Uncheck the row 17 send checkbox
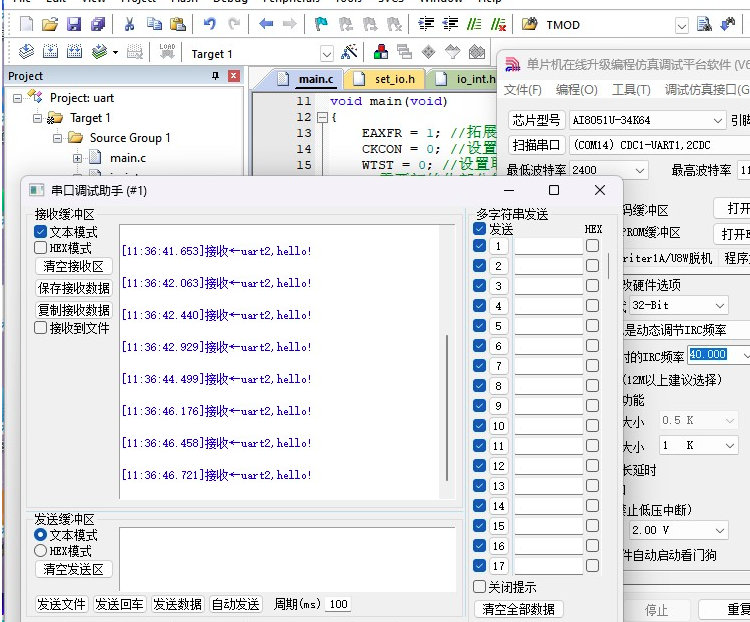750x622 pixels. coord(479,566)
